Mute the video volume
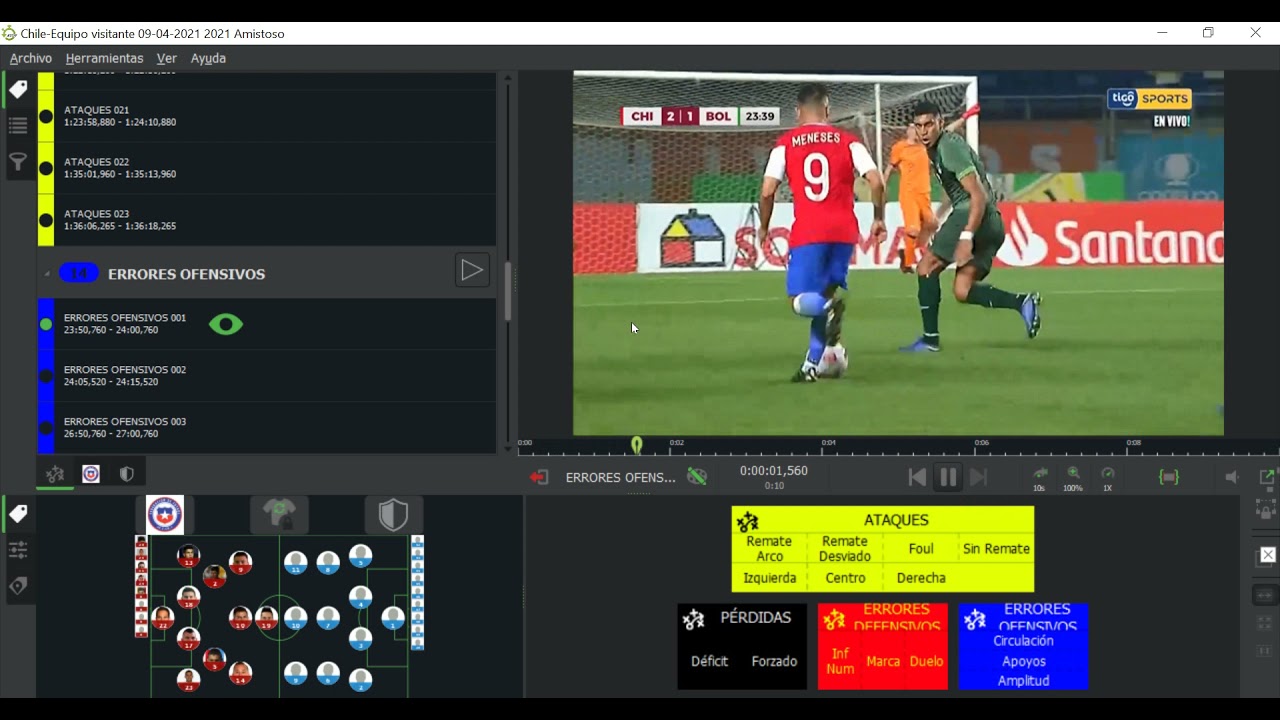Image resolution: width=1280 pixels, height=720 pixels. point(1231,478)
